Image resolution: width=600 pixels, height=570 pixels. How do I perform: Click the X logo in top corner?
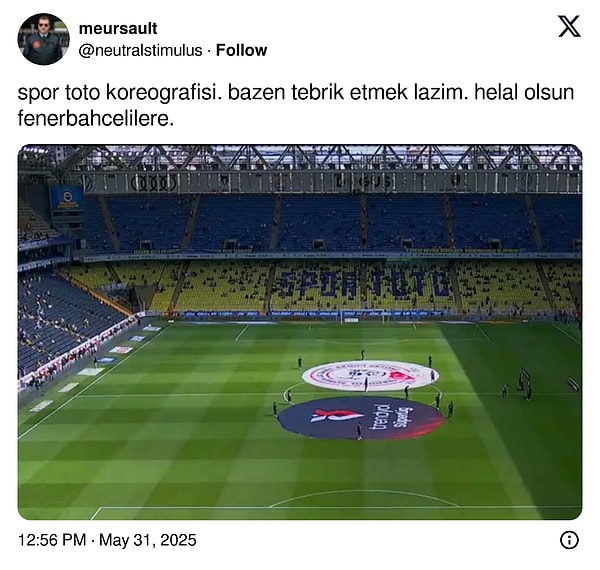click(x=569, y=26)
